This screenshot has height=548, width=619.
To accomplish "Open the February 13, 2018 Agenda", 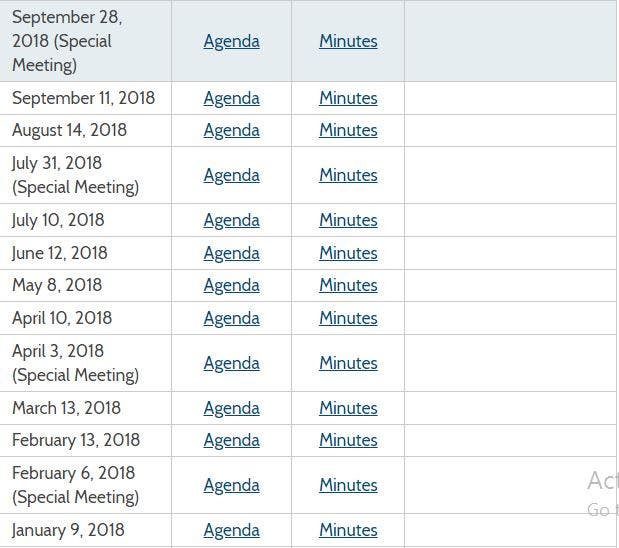I will point(231,440).
